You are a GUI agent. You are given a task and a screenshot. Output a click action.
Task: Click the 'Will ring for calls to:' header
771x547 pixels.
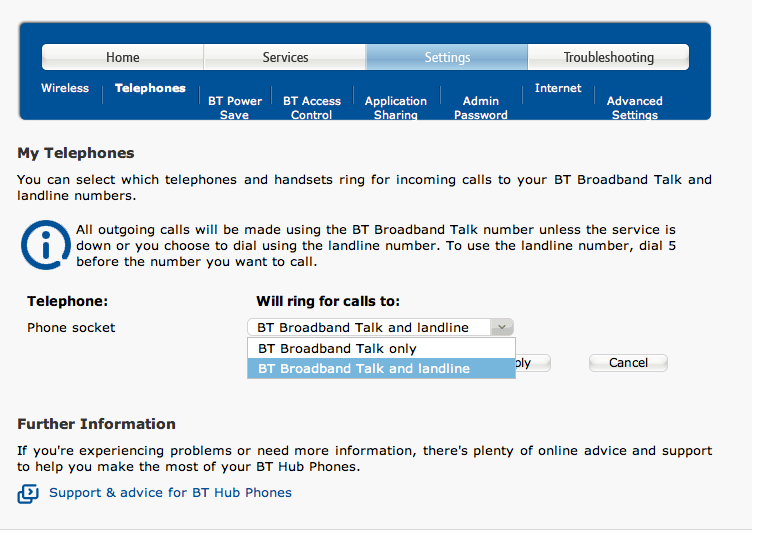click(x=328, y=301)
